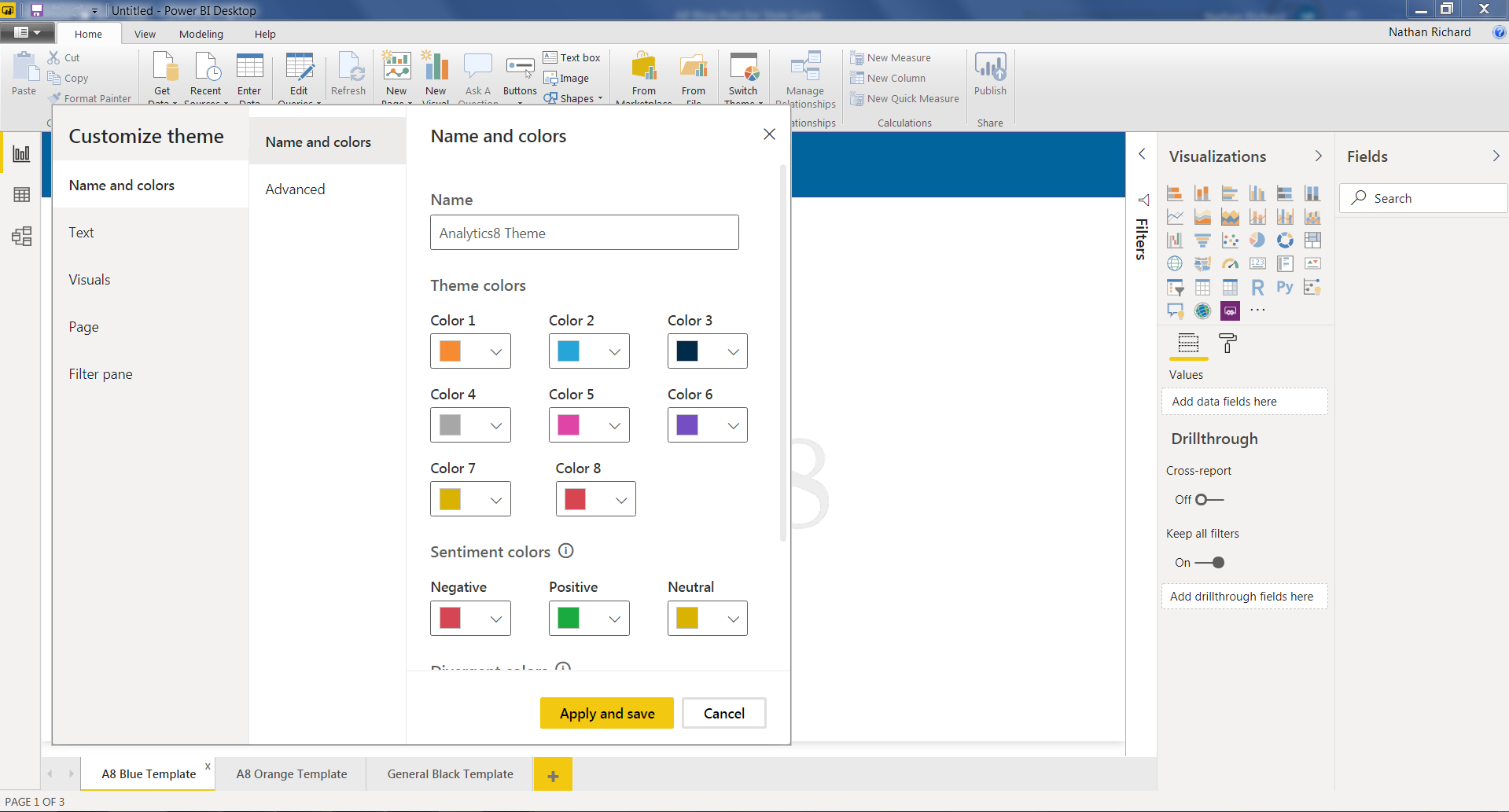Open the A8 Orange Template page tab
1509x812 pixels.
pyautogui.click(x=291, y=774)
